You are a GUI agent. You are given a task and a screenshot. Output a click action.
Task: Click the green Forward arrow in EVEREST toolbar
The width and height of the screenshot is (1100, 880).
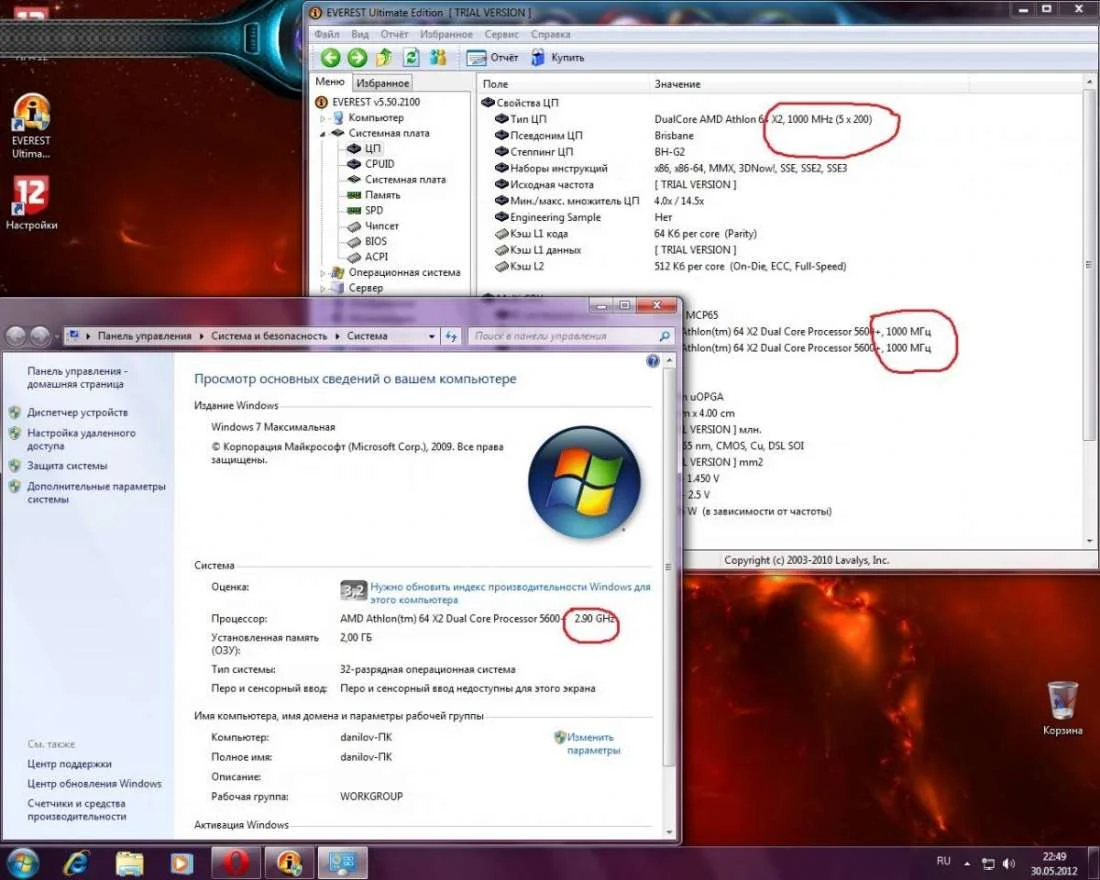pyautogui.click(x=356, y=58)
